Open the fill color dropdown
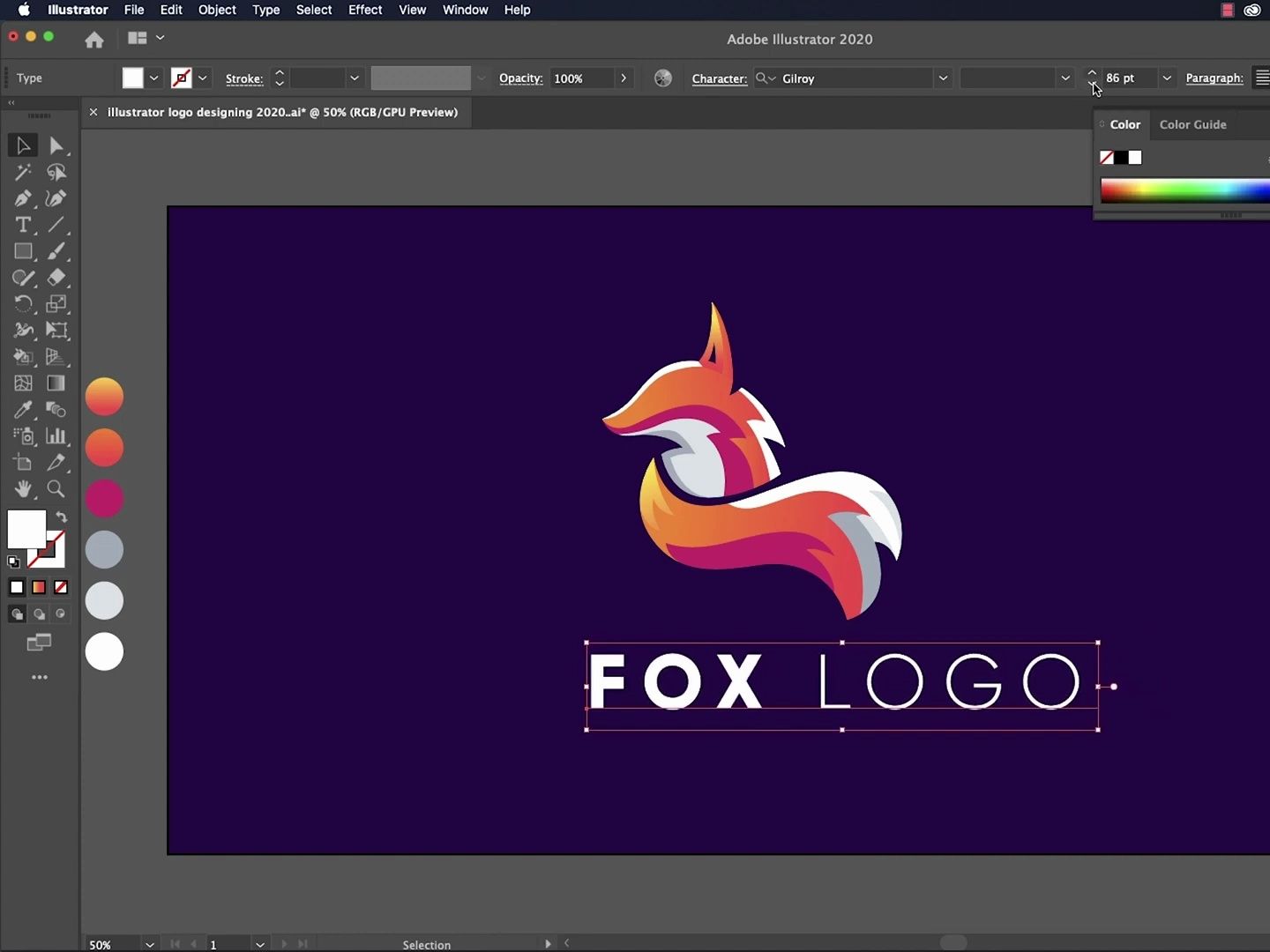This screenshot has height=952, width=1270. pyautogui.click(x=153, y=78)
